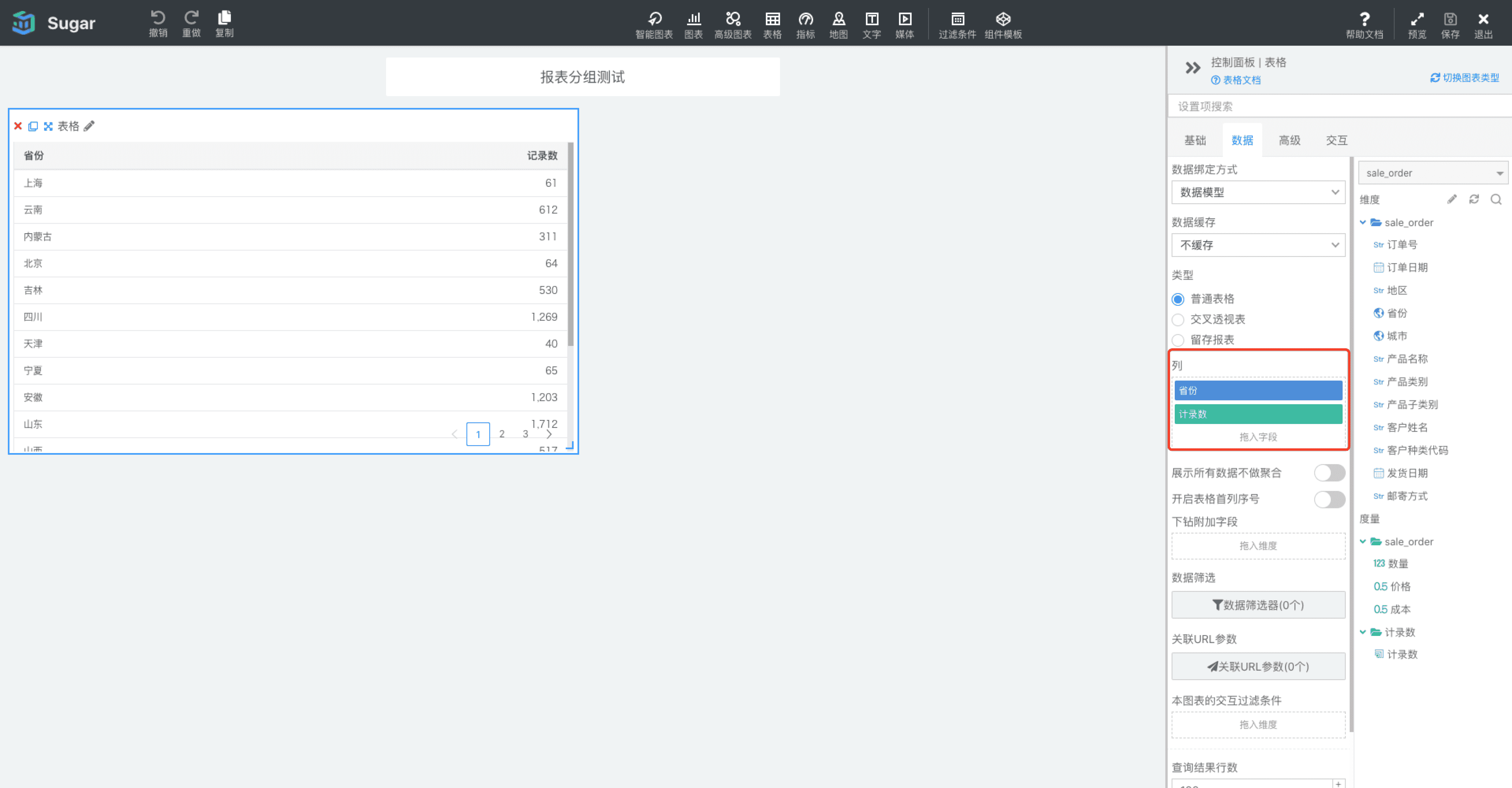
Task: Open the 智能图表 smart chart tool
Action: 654,25
